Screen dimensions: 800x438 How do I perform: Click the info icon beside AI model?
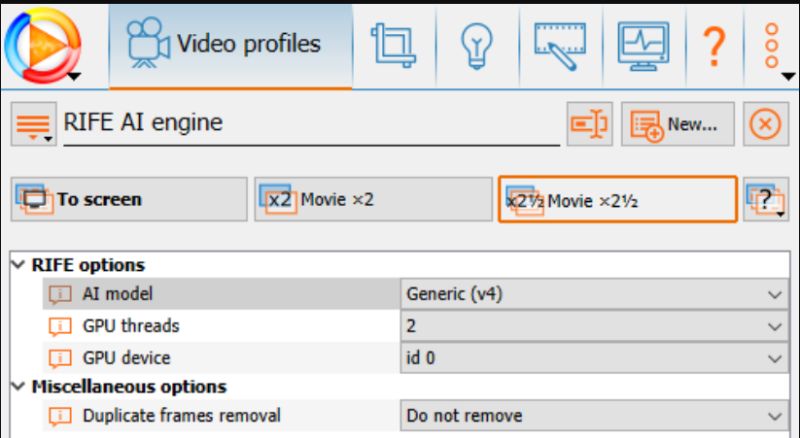click(61, 294)
